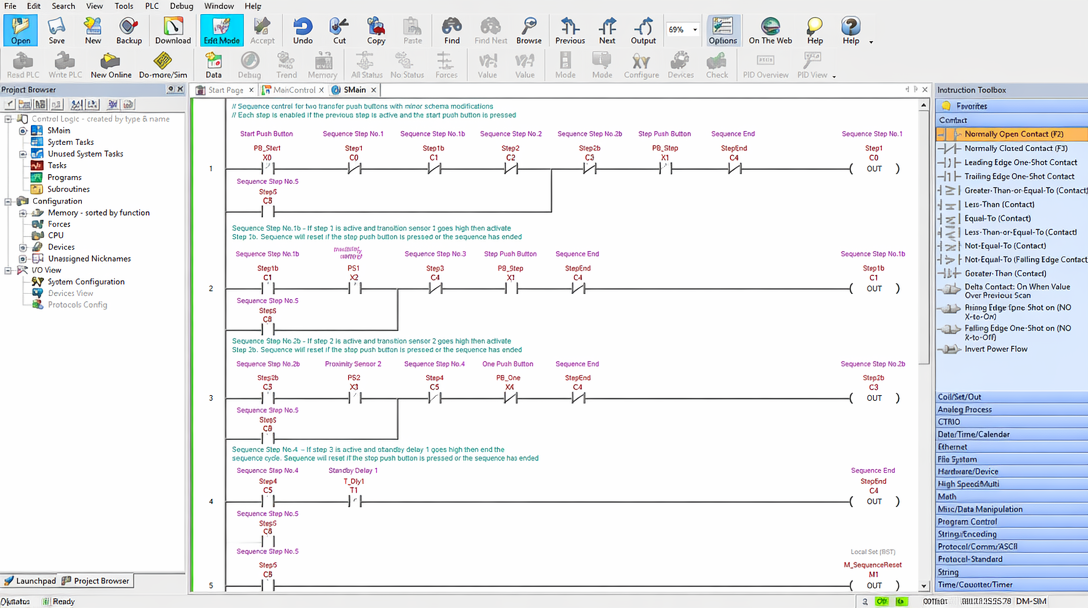Open the Find tool
1088x608 pixels.
[452, 31]
